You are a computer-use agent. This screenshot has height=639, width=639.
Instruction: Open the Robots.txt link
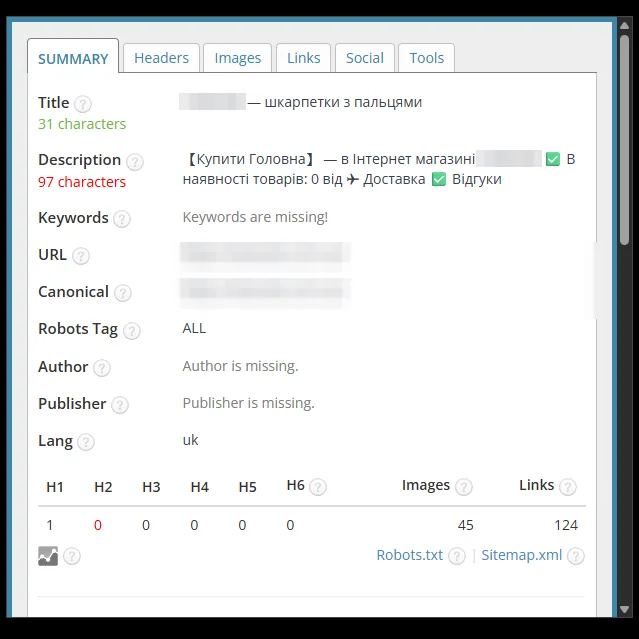409,555
